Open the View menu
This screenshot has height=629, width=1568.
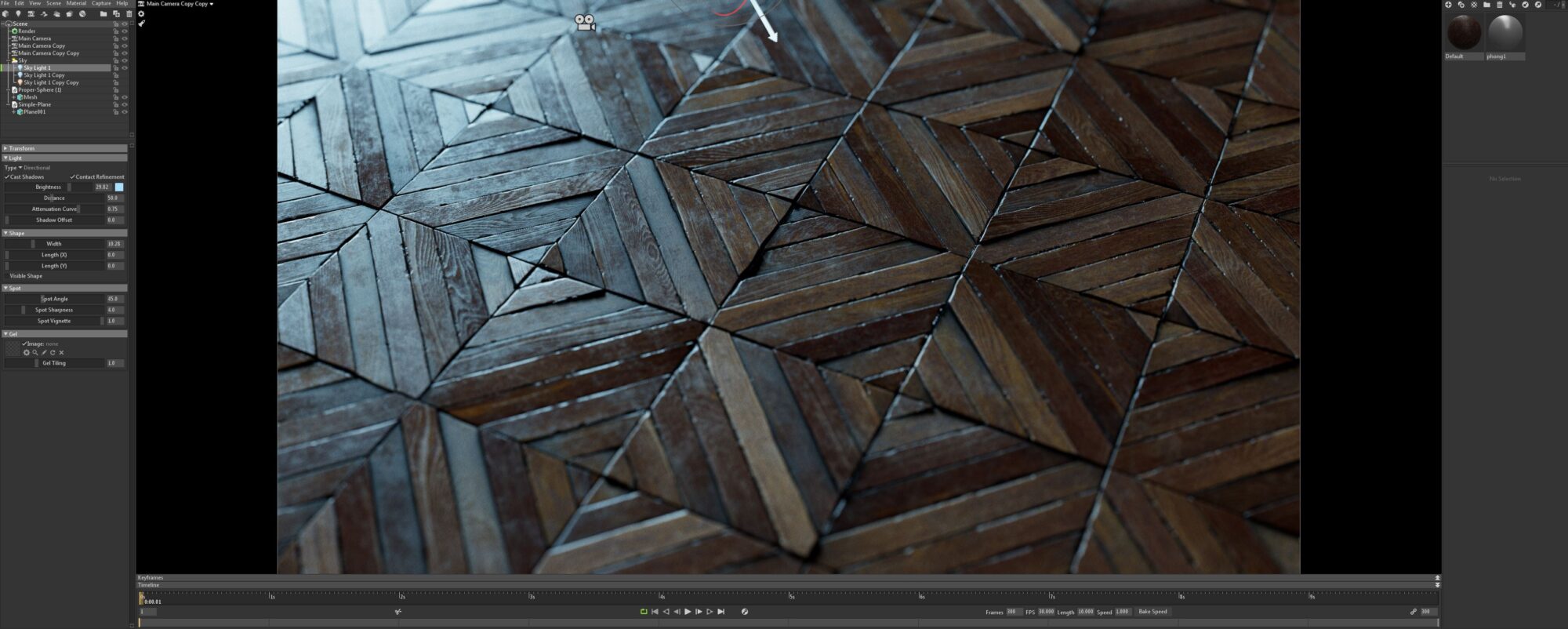35,3
